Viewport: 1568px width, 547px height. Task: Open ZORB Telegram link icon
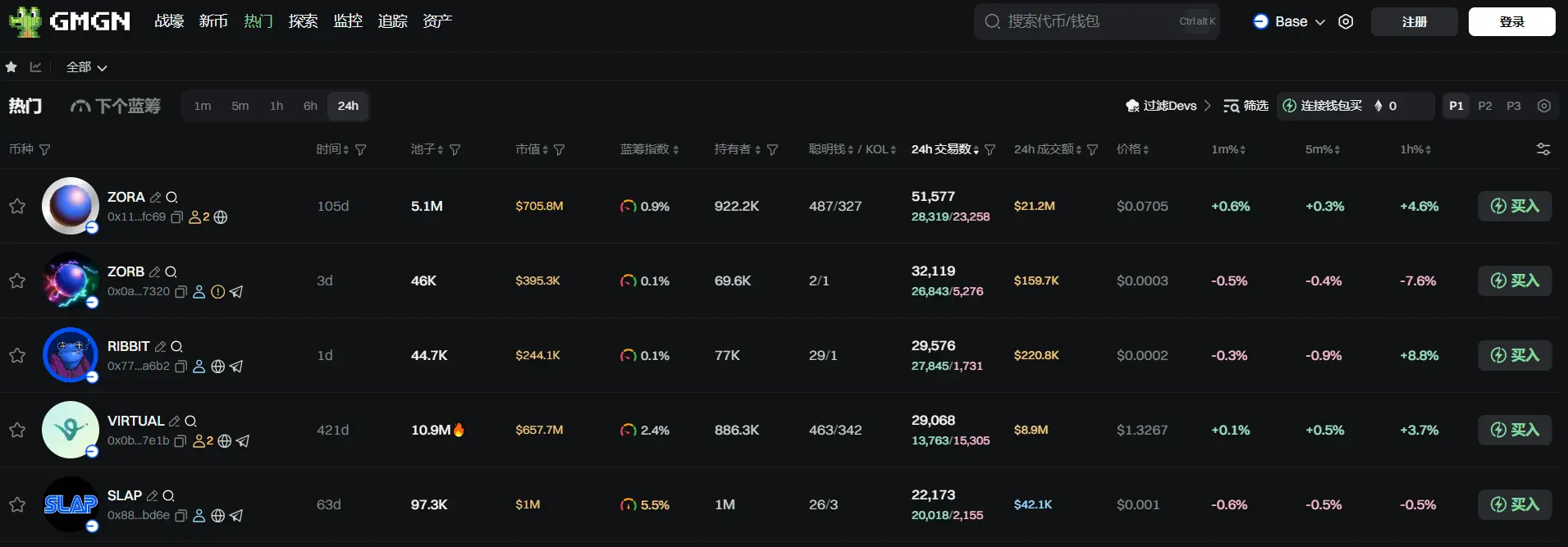pos(236,292)
